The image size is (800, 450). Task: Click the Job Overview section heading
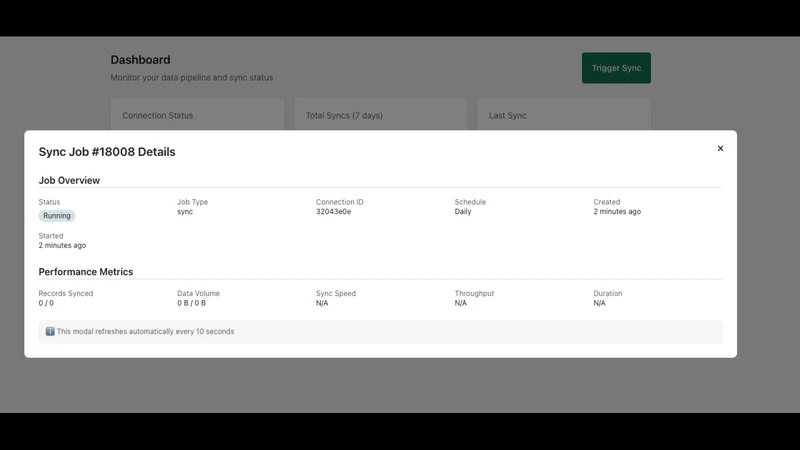pos(69,180)
